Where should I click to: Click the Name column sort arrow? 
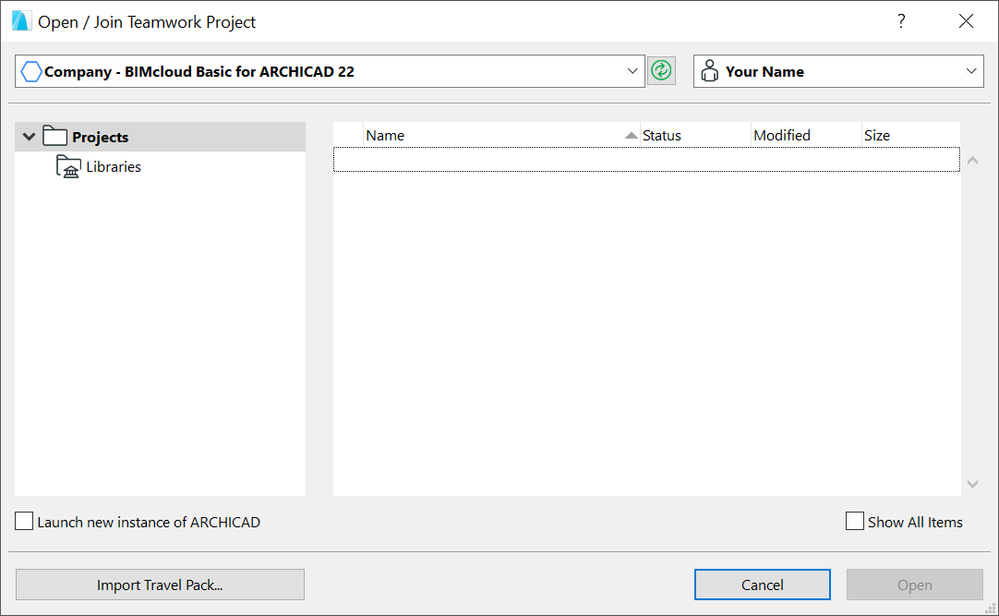tap(631, 135)
